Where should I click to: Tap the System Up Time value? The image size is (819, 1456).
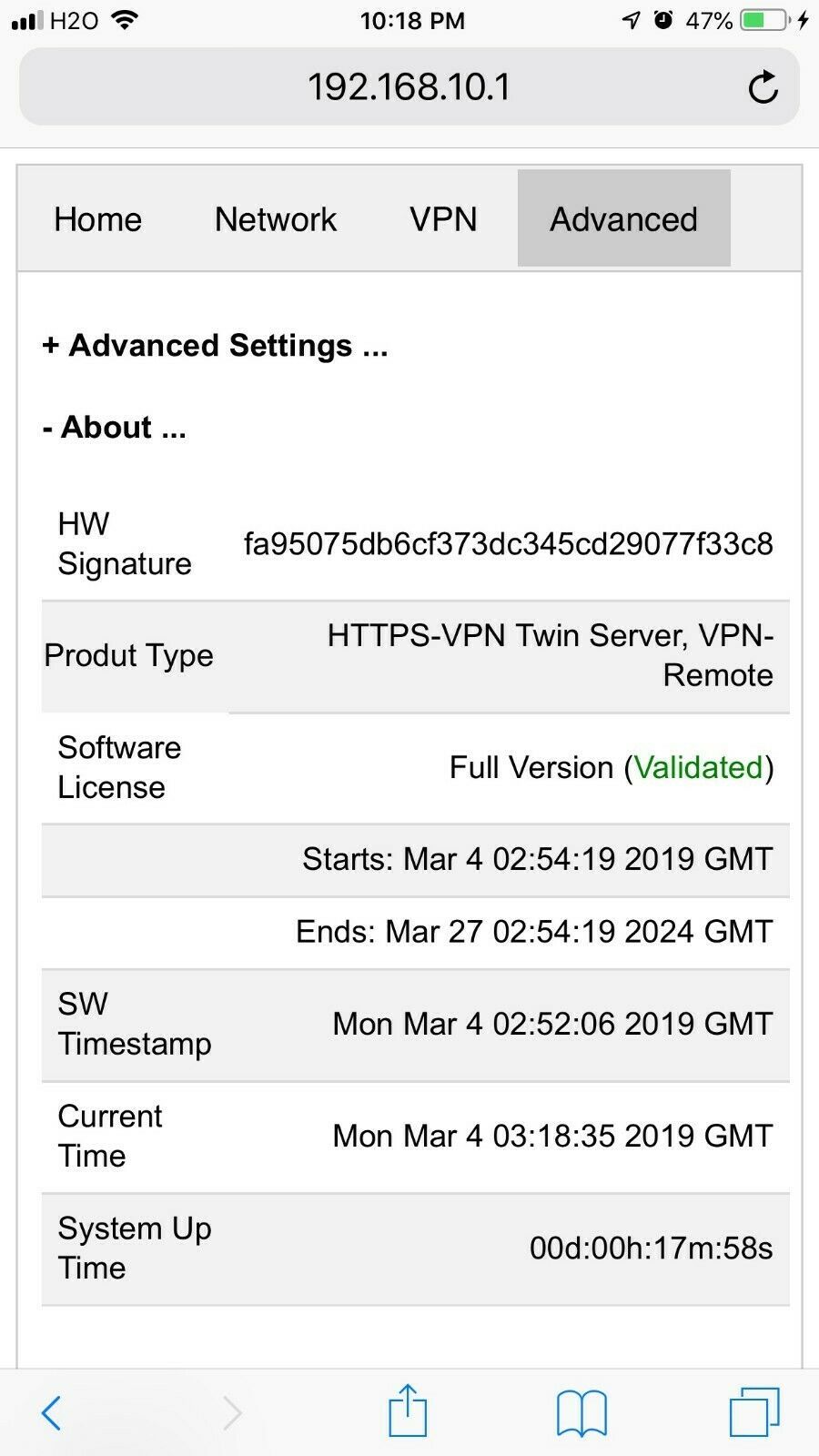coord(652,1248)
